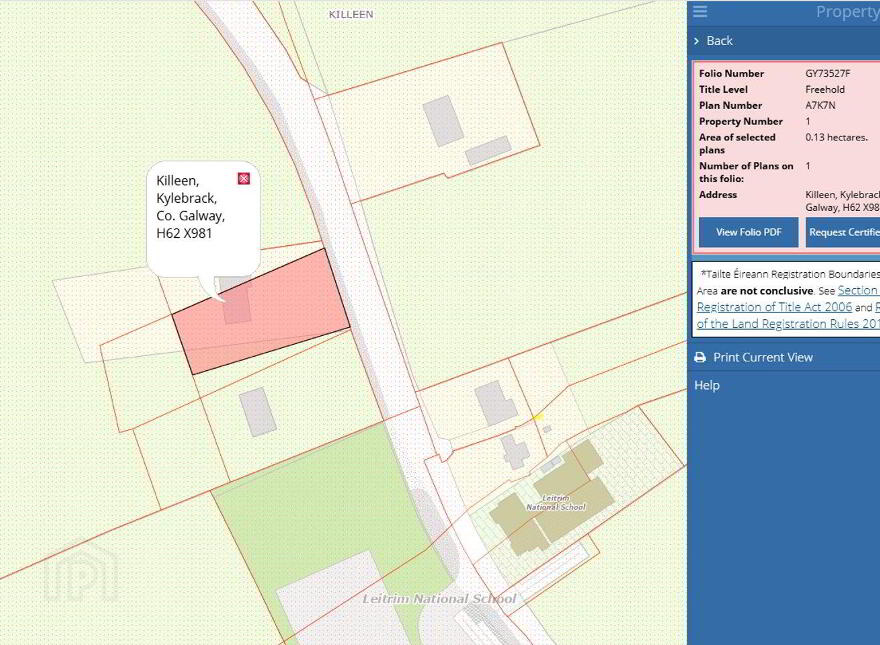Click the Address label in folio details

[x=718, y=195]
